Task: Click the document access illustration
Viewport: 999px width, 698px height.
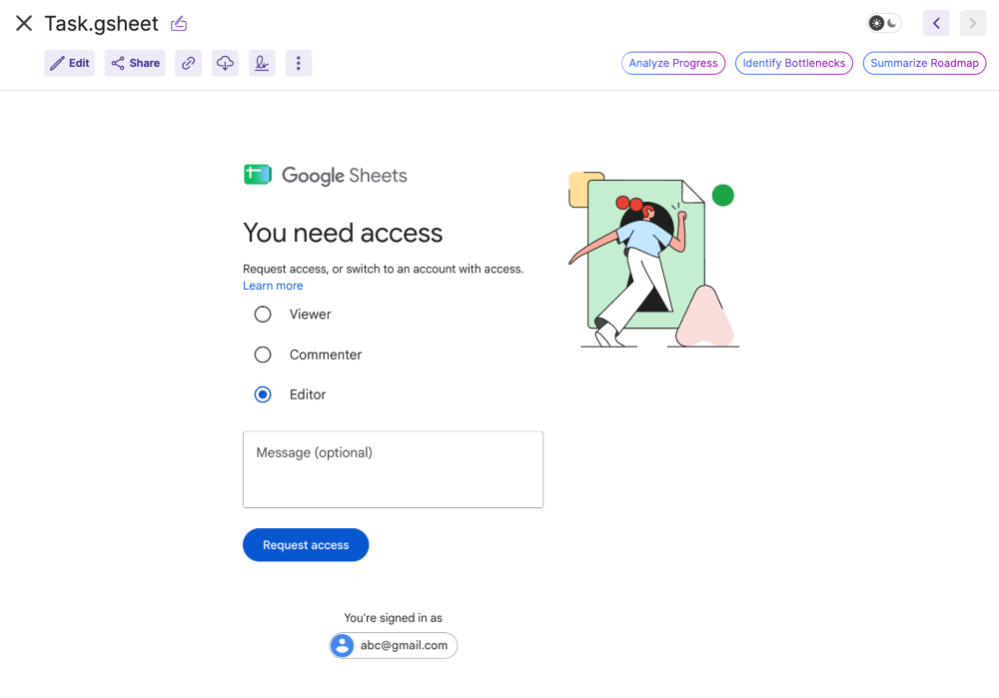Action: coord(654,259)
